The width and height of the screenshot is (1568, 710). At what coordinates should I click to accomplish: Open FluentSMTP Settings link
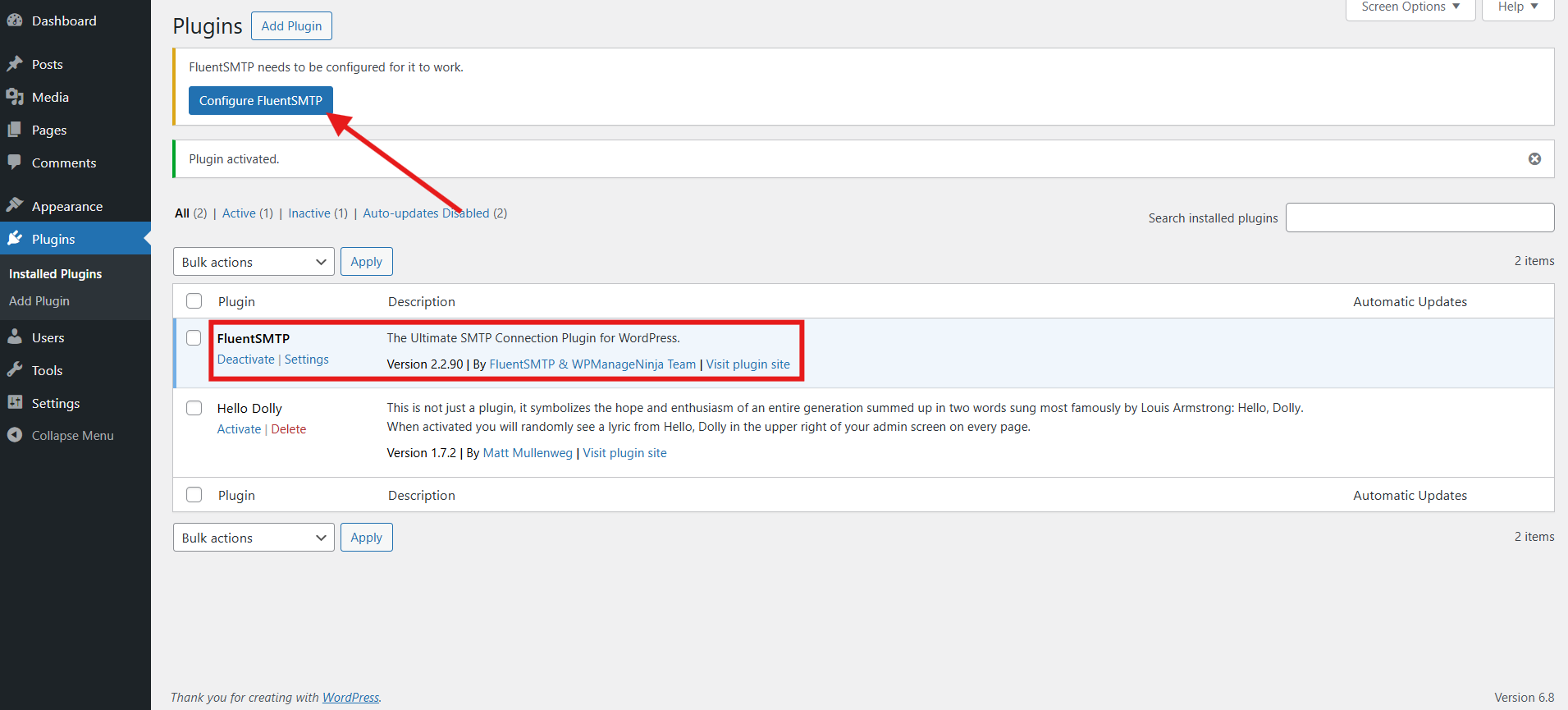click(307, 360)
